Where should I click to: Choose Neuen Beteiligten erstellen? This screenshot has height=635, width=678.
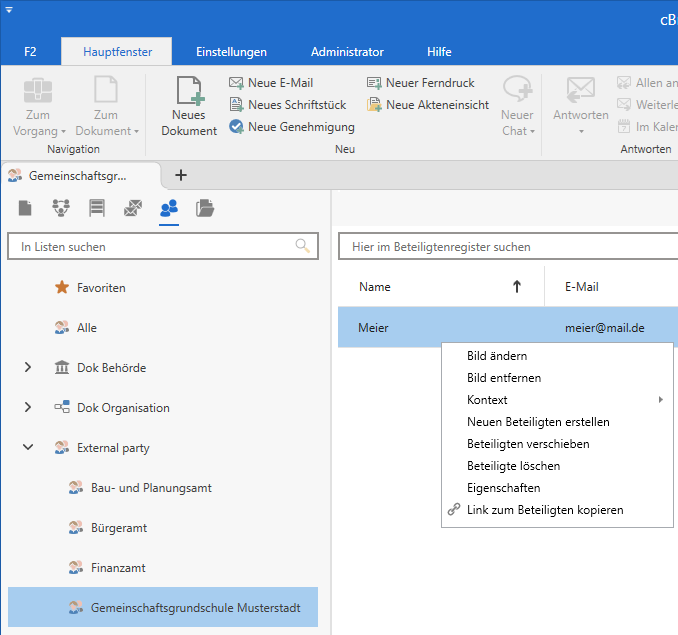tap(557, 422)
